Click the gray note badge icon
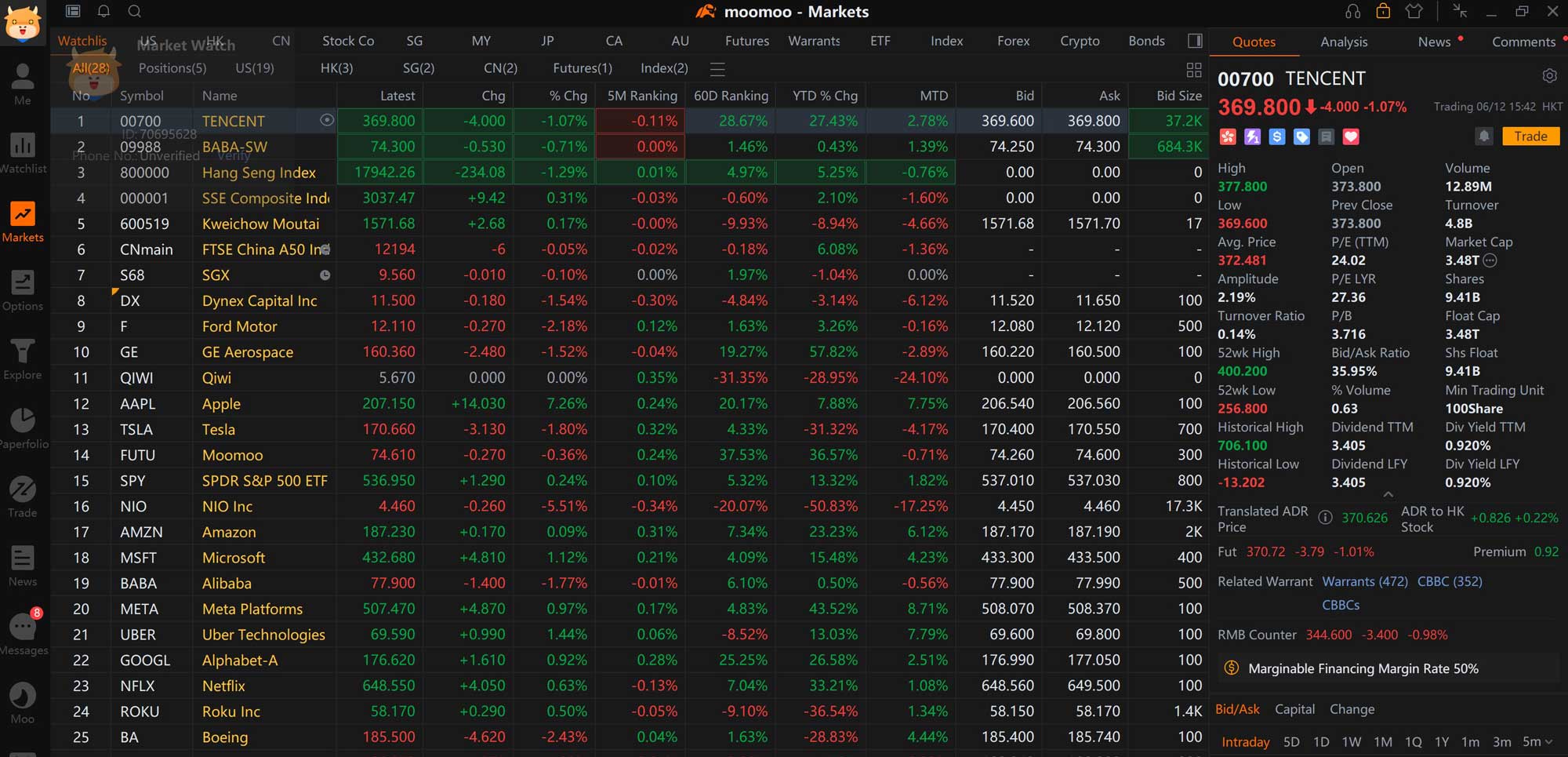The width and height of the screenshot is (1568, 757). (1326, 136)
